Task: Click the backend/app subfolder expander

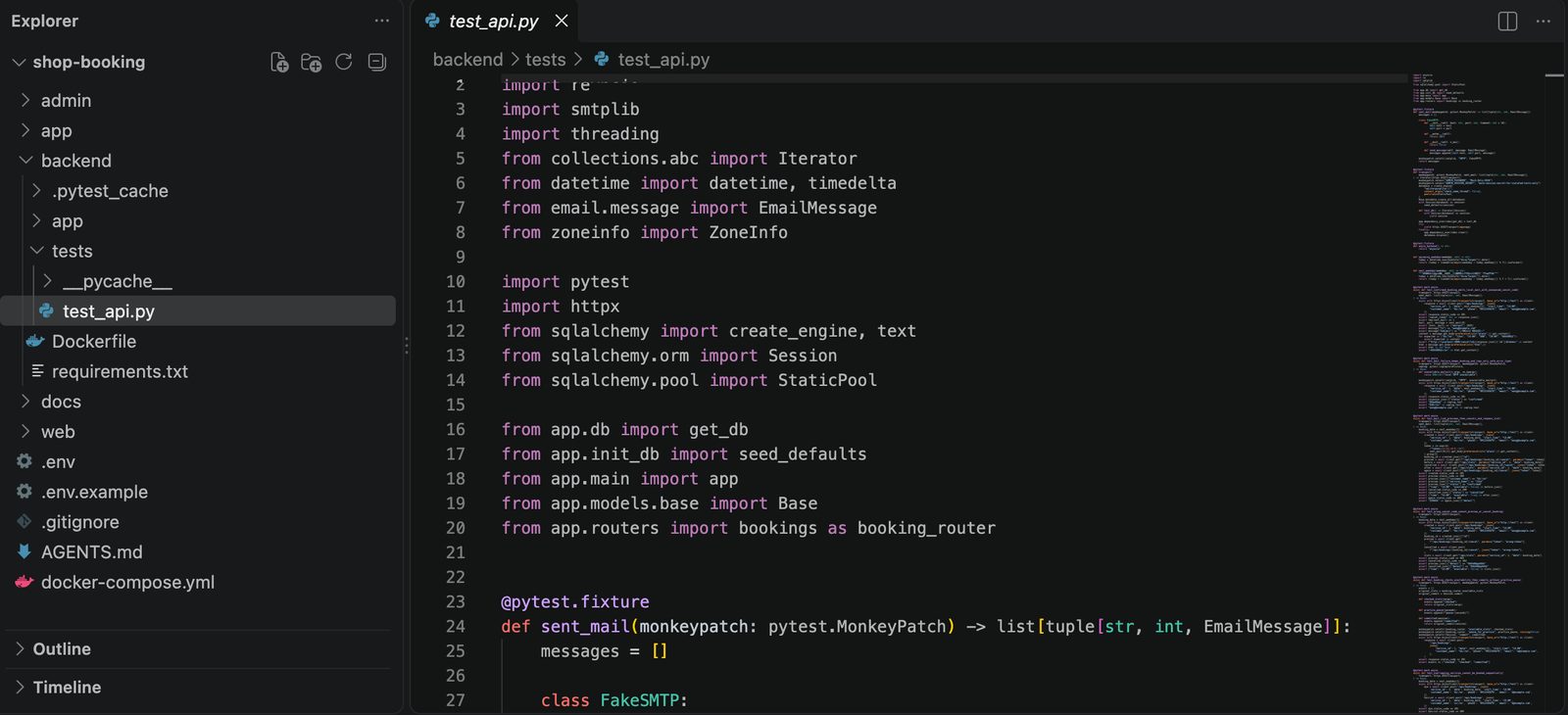Action: (36, 220)
